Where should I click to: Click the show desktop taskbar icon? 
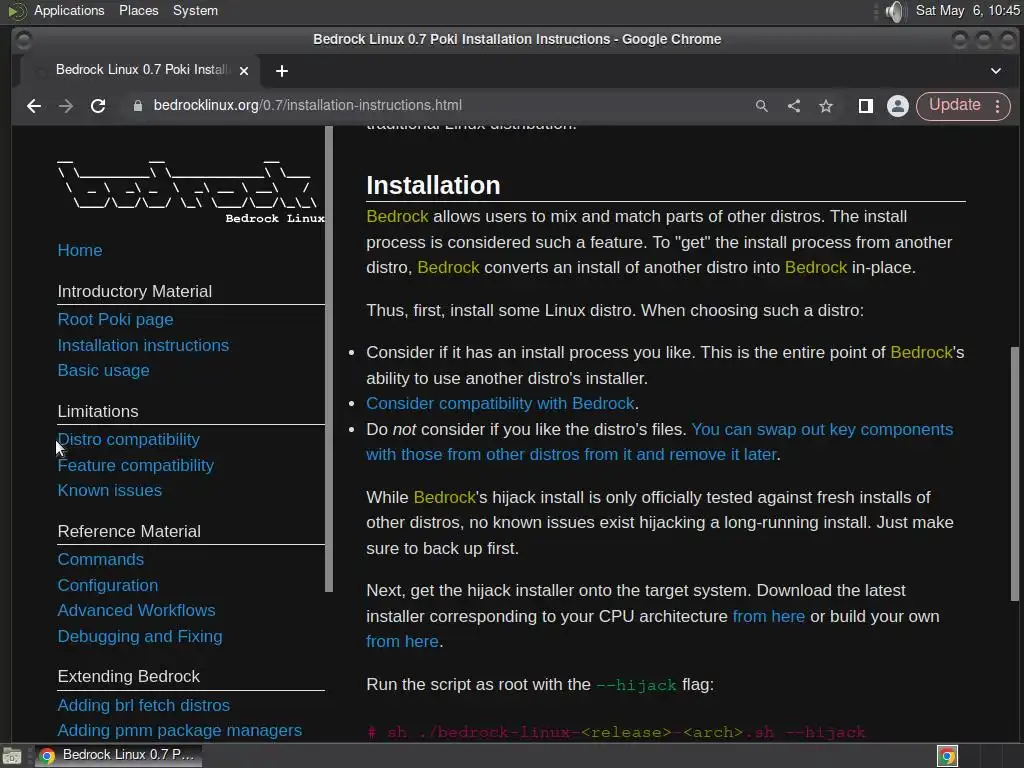[12, 756]
